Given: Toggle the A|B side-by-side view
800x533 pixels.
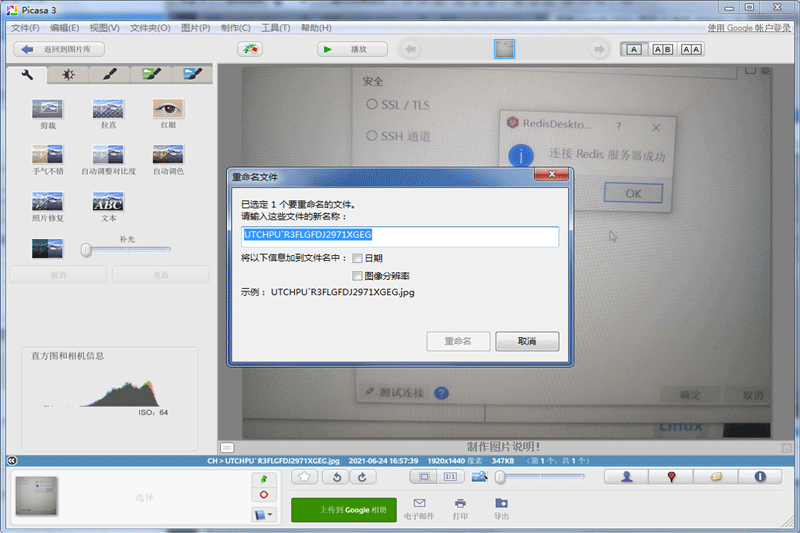Looking at the screenshot, I should tap(662, 49).
